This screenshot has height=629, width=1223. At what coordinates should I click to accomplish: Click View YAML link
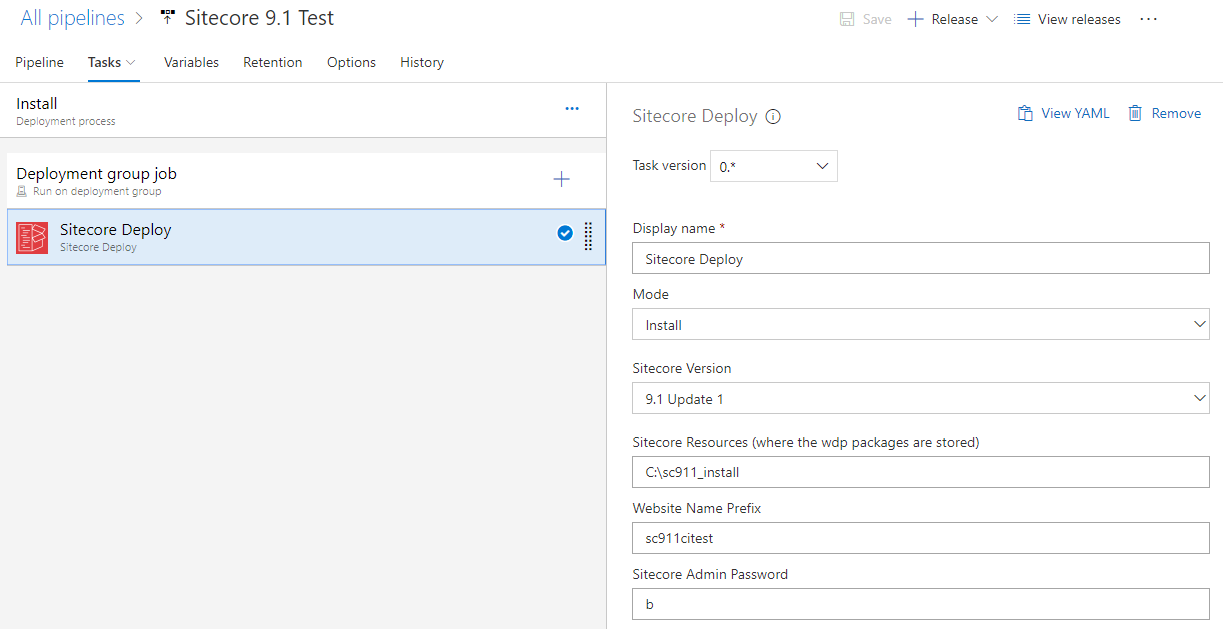click(1064, 114)
